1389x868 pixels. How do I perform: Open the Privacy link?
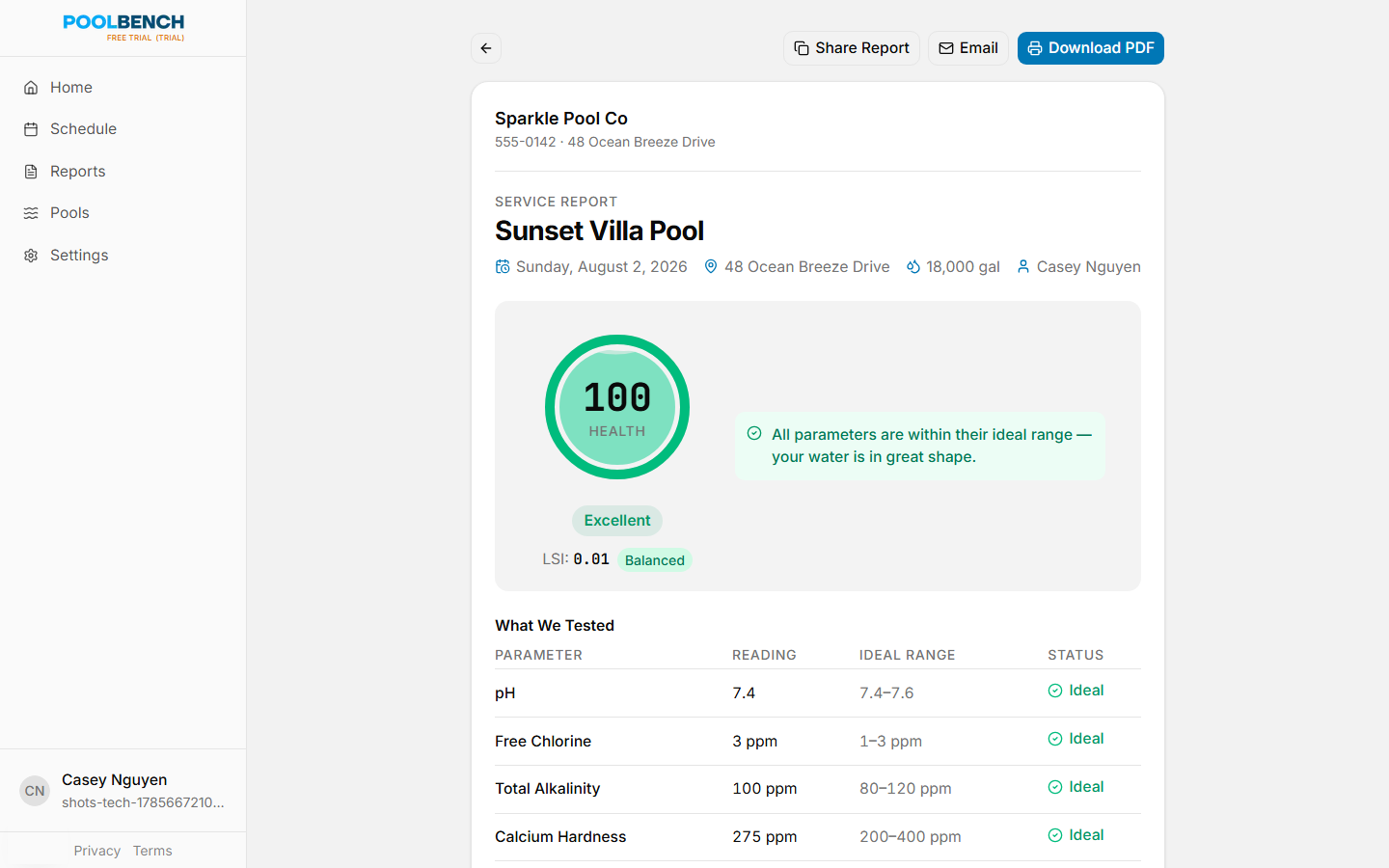97,851
